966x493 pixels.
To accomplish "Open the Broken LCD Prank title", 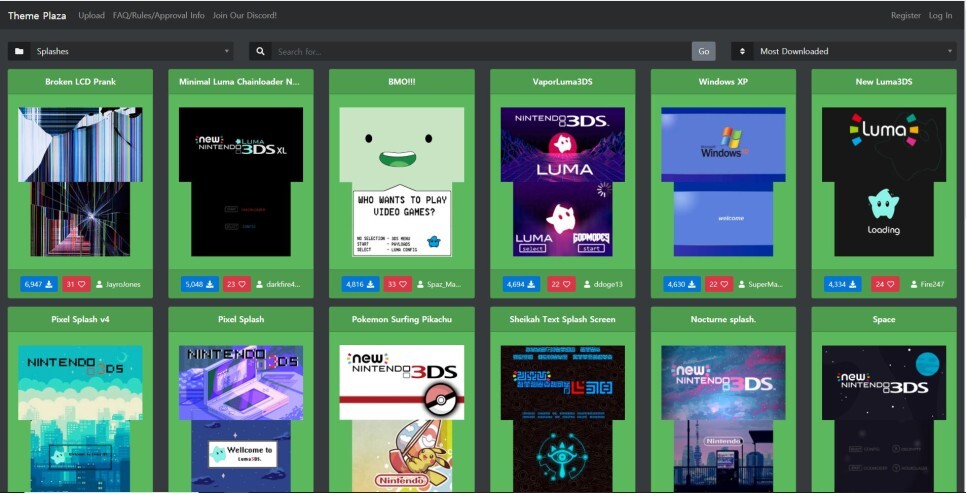I will click(80, 81).
